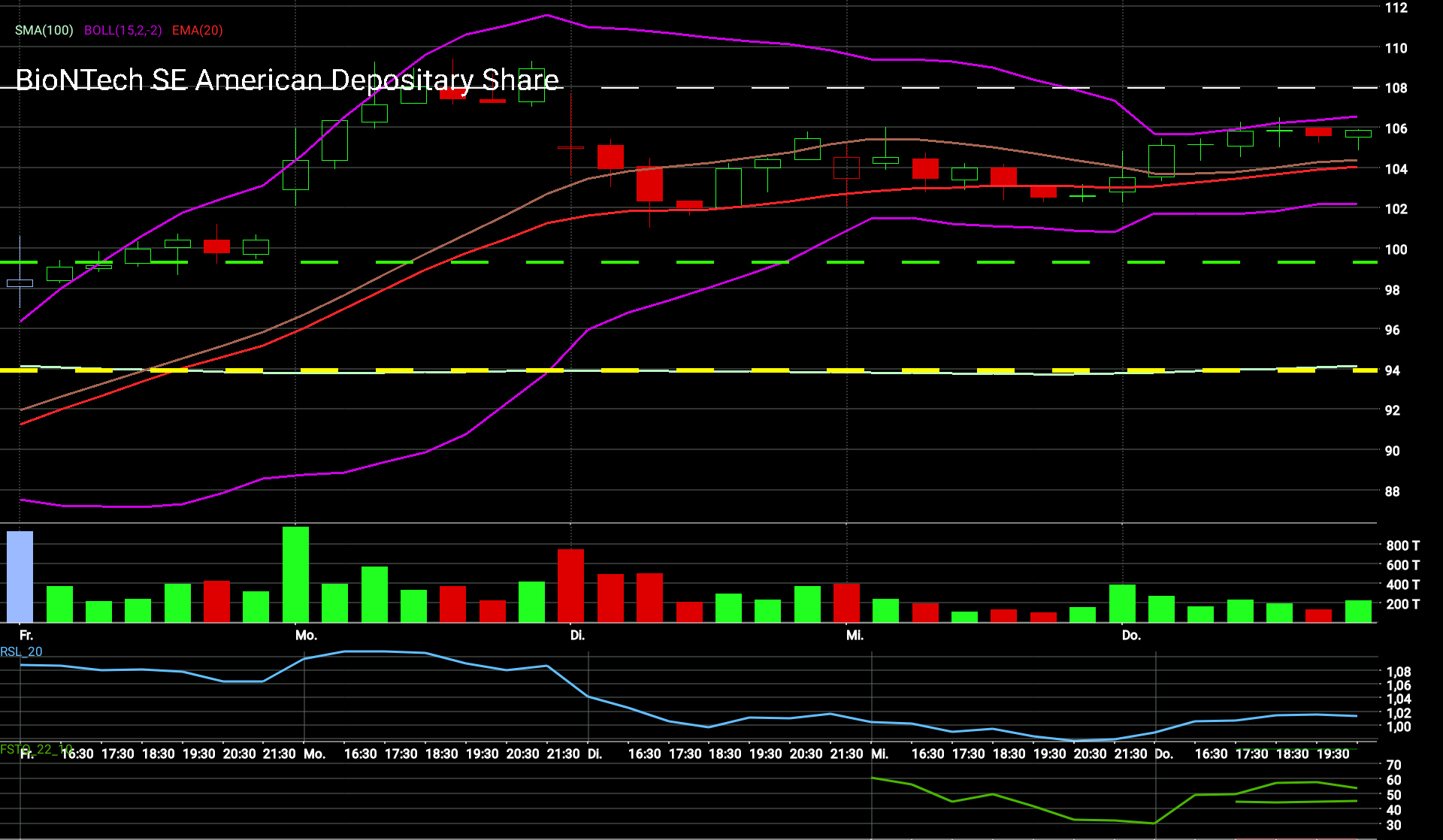Image resolution: width=1443 pixels, height=840 pixels.
Task: Click the 108 value on the price axis
Action: point(1396,88)
